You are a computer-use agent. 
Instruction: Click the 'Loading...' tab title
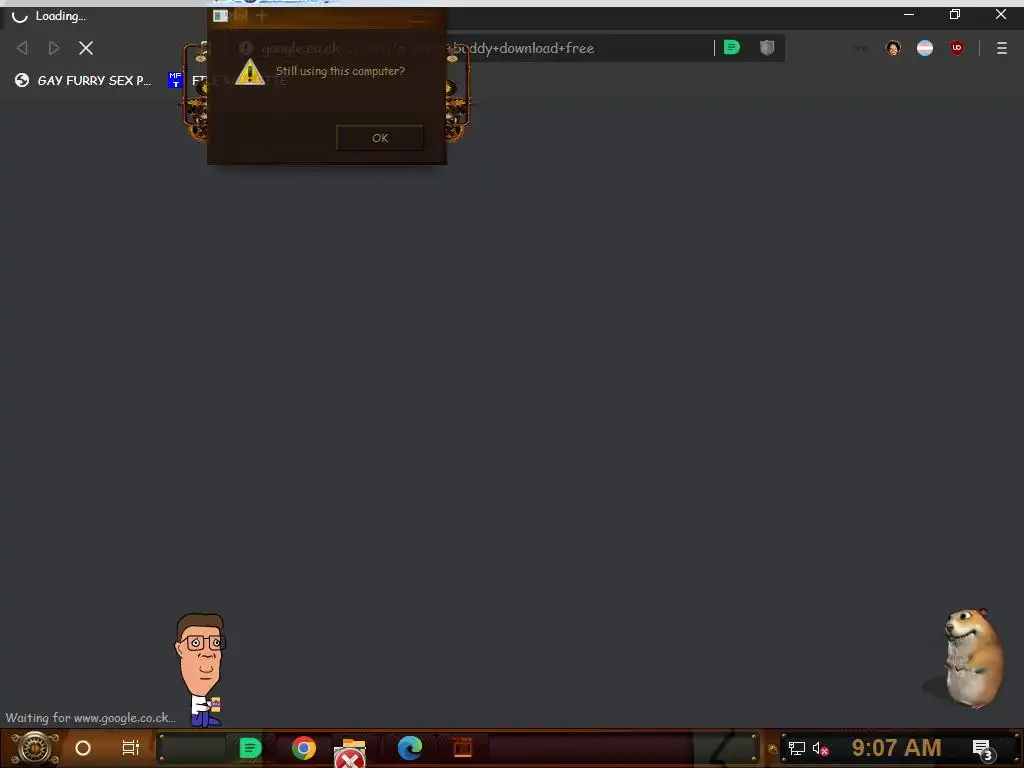(x=60, y=16)
